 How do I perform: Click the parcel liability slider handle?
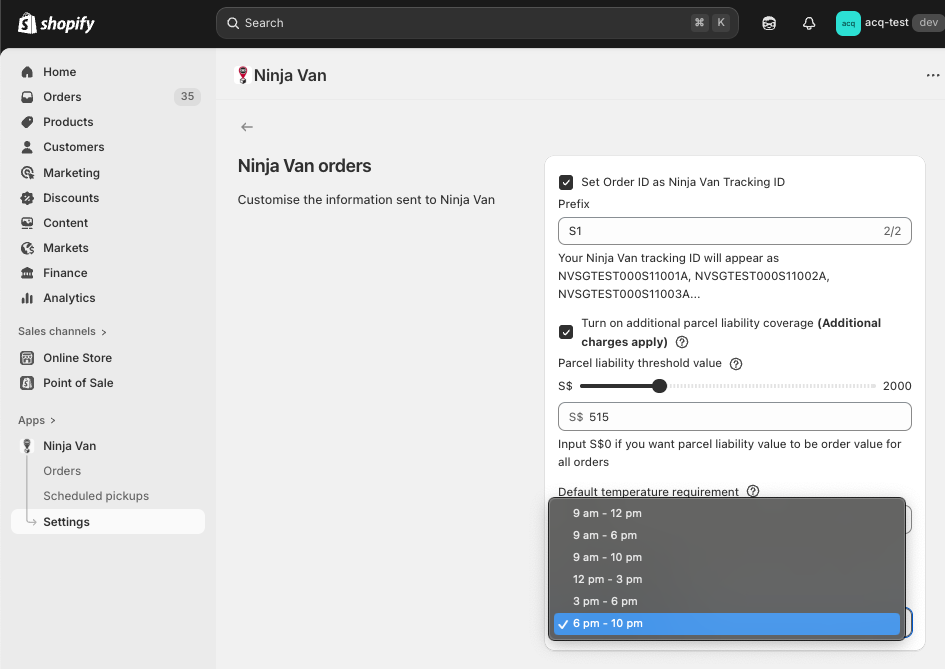point(659,386)
